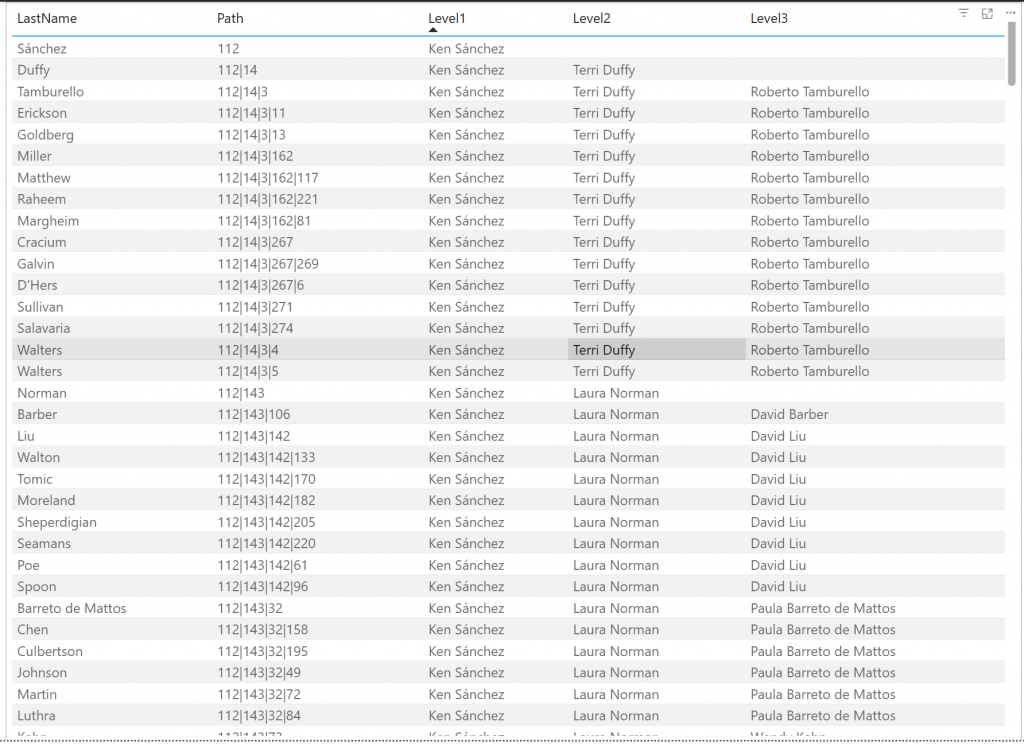Select Ken Sánchez in the Luthra row

tap(466, 716)
